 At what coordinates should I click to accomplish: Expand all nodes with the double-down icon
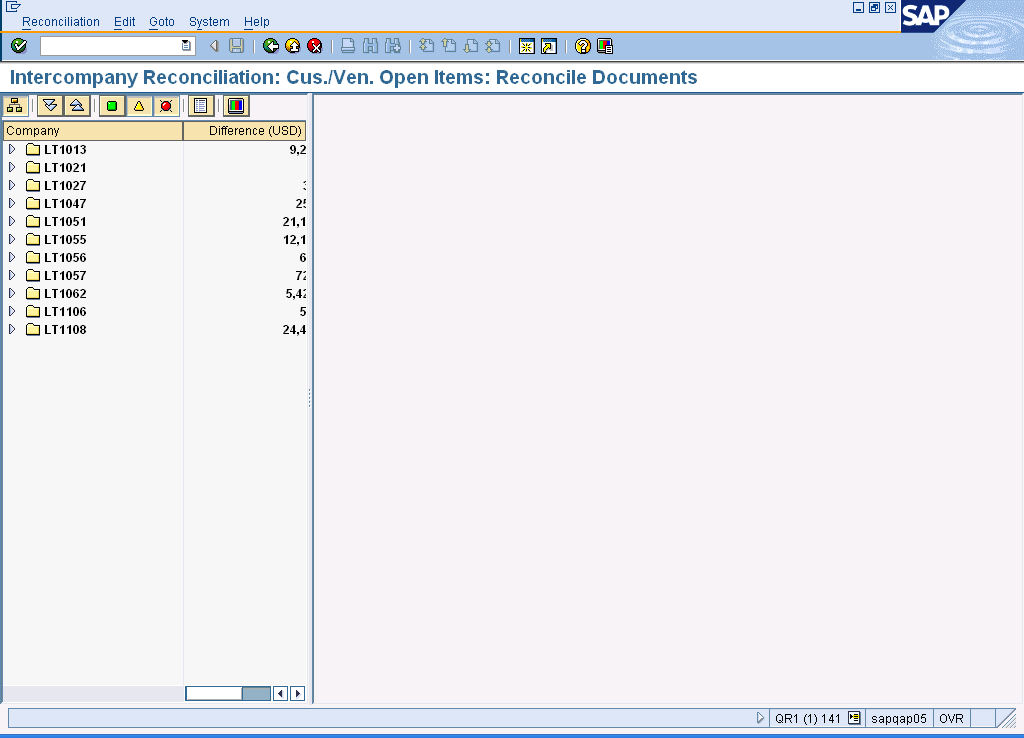(50, 106)
